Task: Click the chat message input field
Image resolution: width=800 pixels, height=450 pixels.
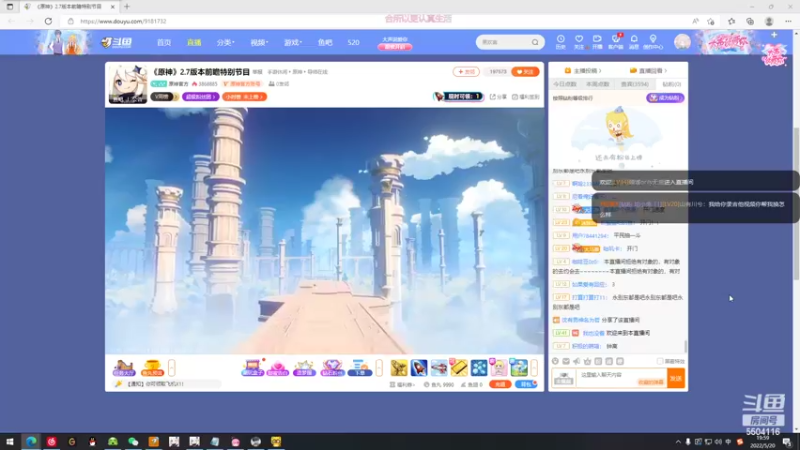Action: pos(621,378)
